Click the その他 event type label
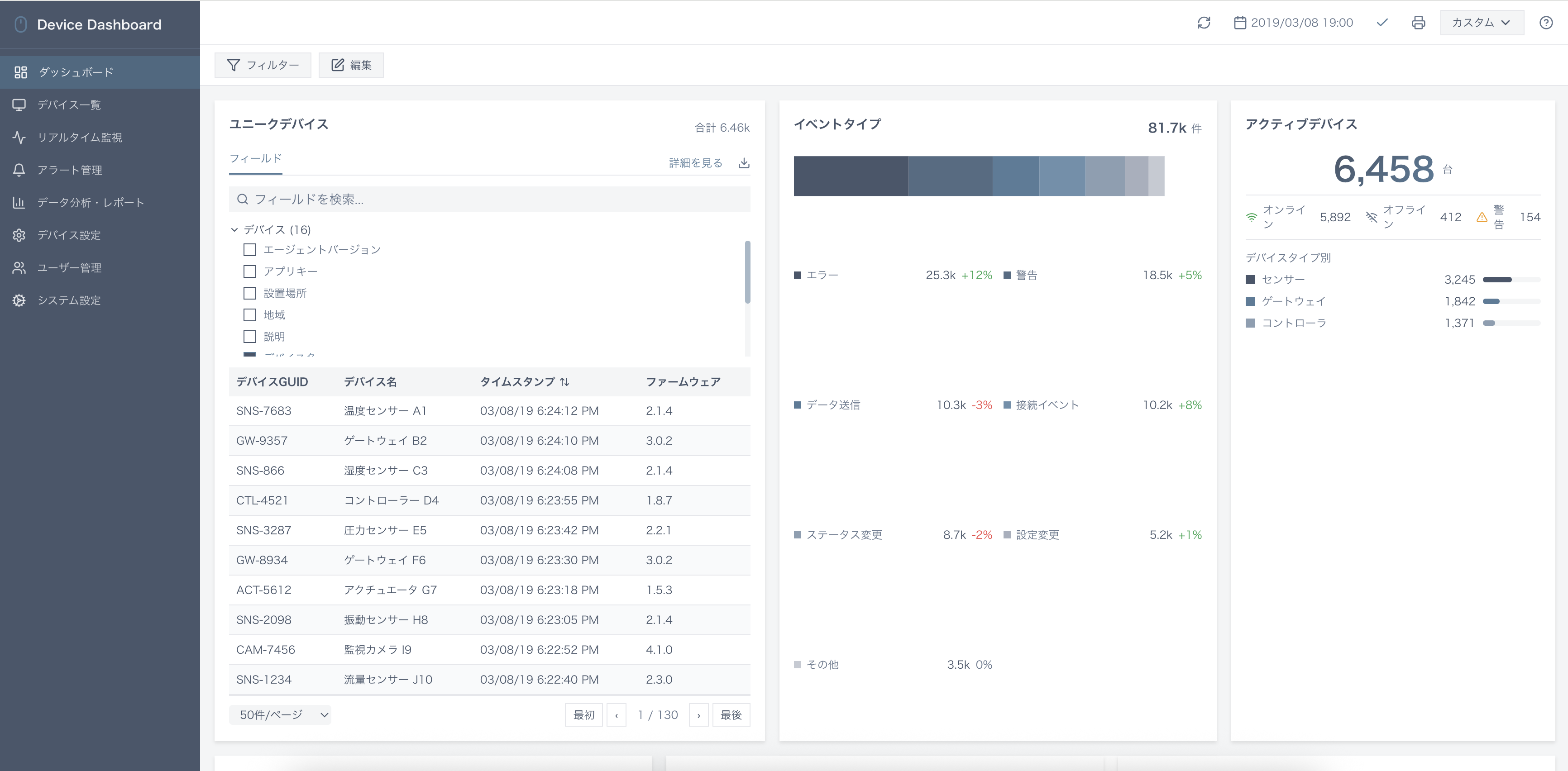Screen dimensions: 1568x771 pyautogui.click(x=822, y=665)
